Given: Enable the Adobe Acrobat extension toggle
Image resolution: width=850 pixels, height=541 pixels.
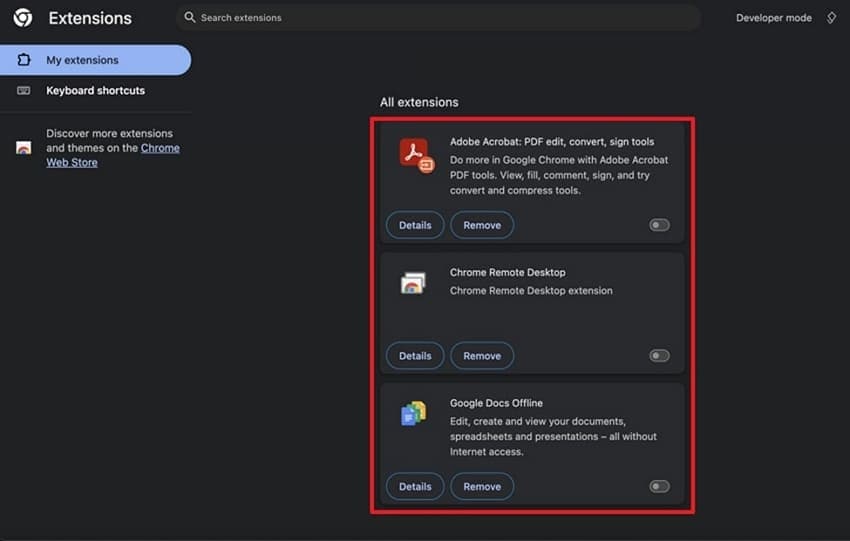Looking at the screenshot, I should coord(659,225).
